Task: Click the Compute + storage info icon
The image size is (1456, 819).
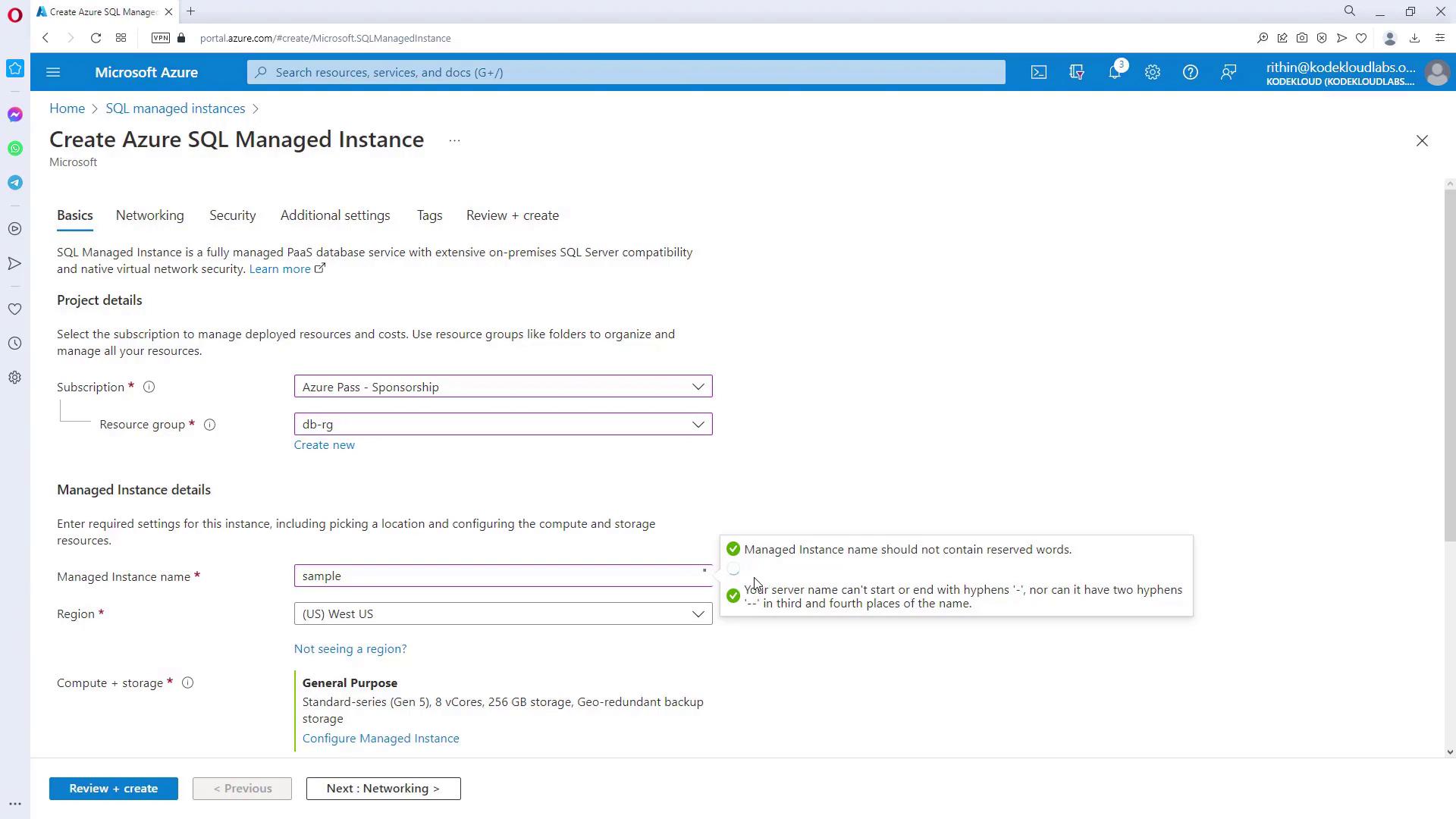Action: (x=187, y=683)
